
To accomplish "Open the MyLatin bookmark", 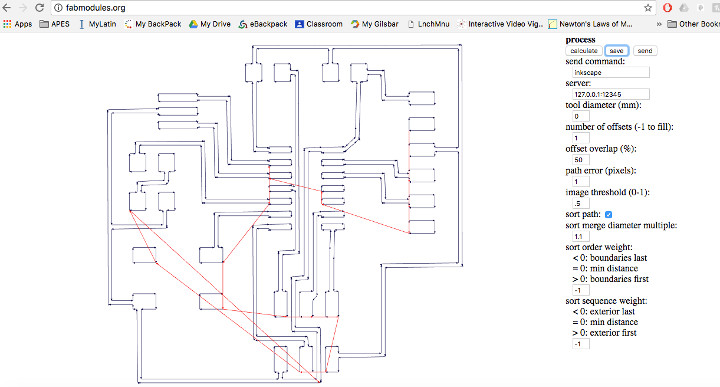I will [x=97, y=24].
